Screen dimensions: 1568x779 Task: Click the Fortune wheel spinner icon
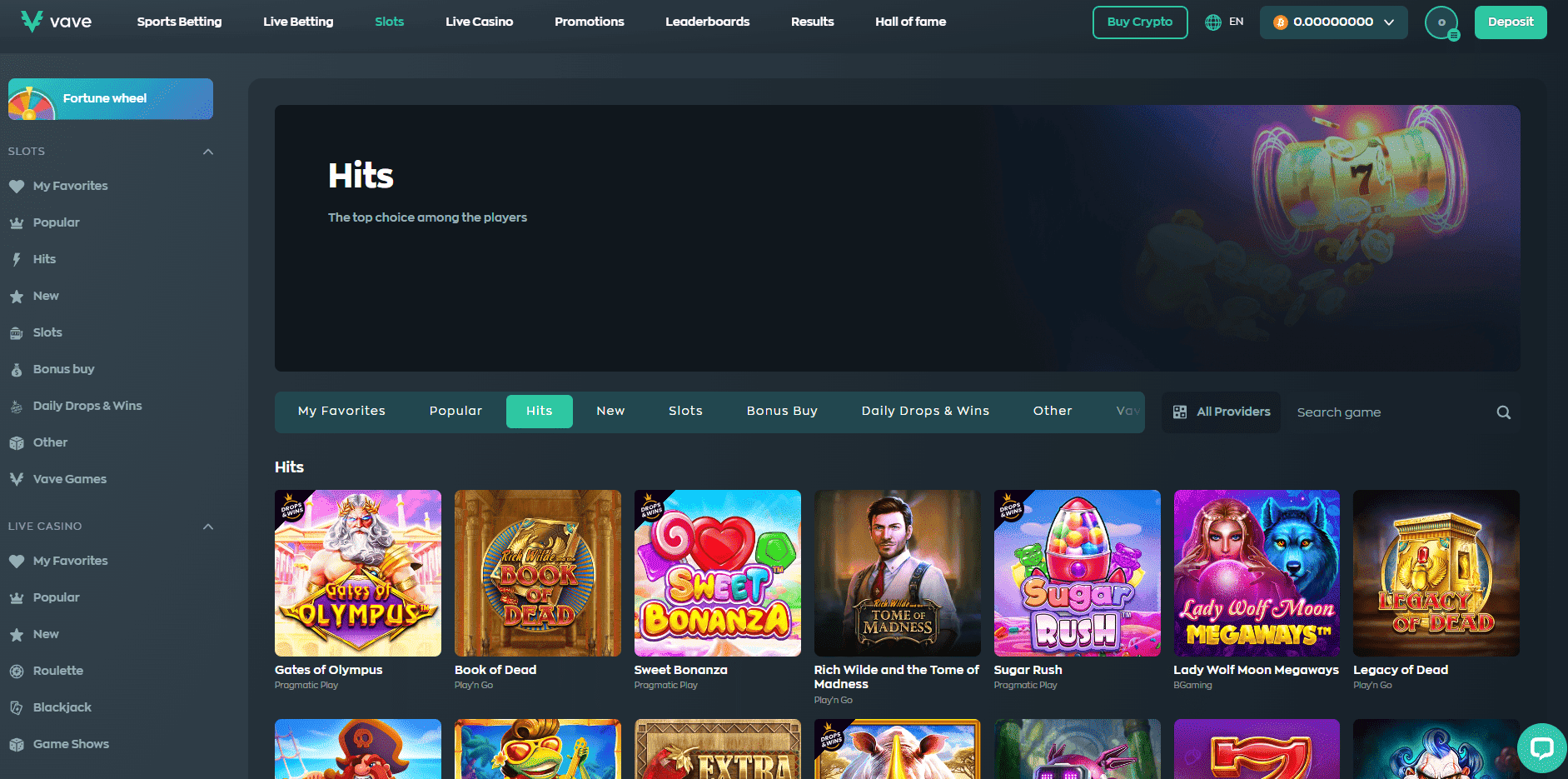click(x=31, y=103)
